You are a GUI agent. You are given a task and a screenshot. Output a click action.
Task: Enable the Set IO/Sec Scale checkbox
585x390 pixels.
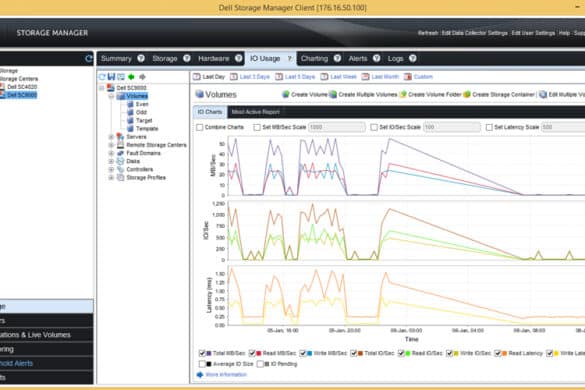coord(374,127)
